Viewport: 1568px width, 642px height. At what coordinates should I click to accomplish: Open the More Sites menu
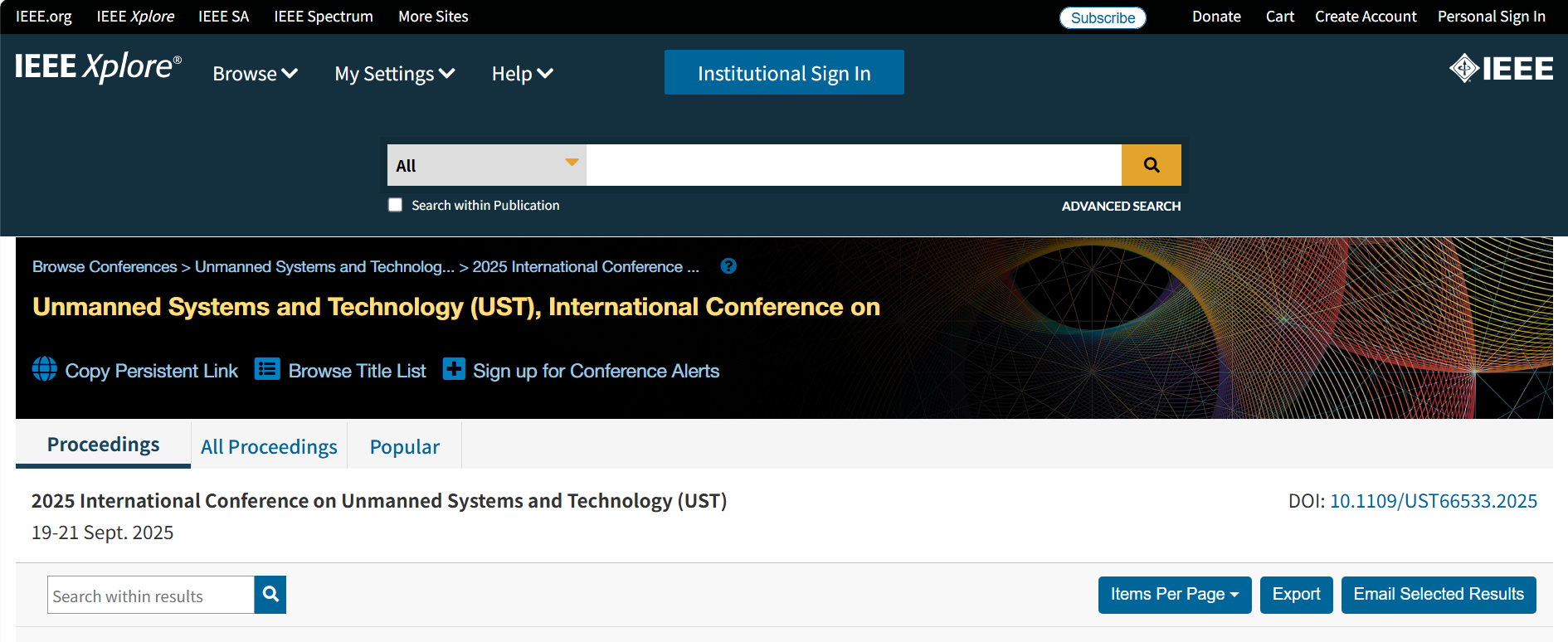pyautogui.click(x=433, y=17)
